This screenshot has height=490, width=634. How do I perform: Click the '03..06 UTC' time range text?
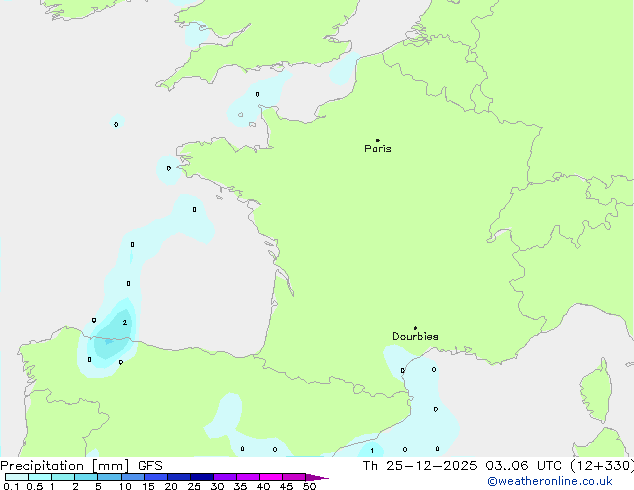pyautogui.click(x=524, y=466)
